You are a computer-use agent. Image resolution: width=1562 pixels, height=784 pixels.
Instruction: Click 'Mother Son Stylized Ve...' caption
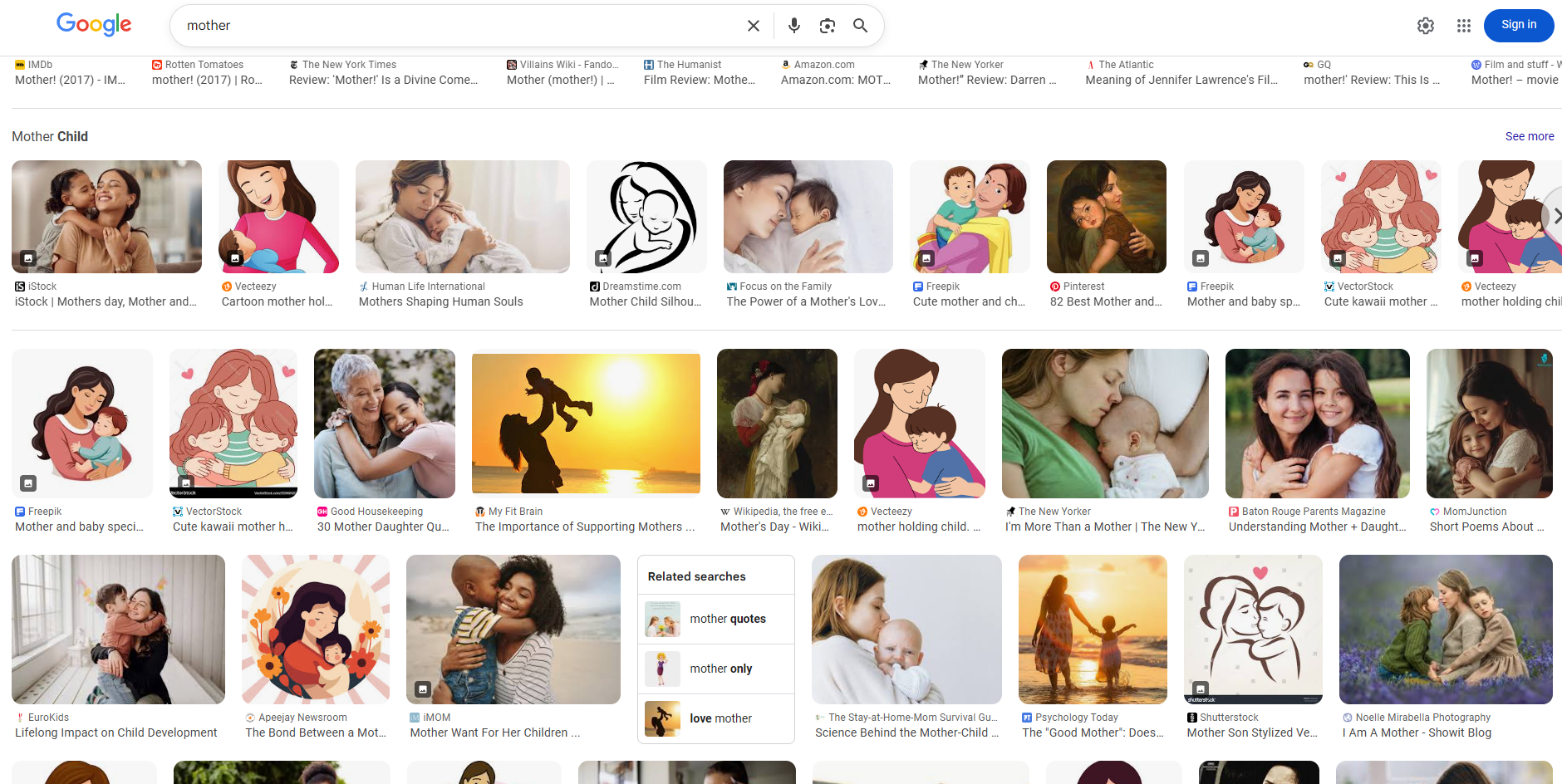(1252, 733)
